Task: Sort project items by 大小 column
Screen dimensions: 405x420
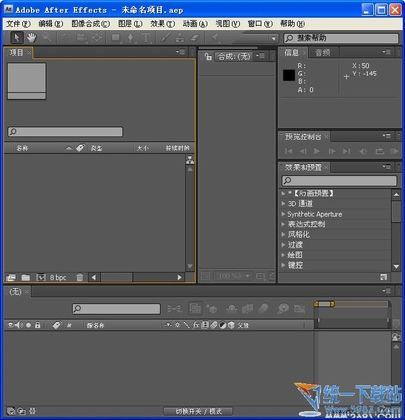Action: point(143,148)
